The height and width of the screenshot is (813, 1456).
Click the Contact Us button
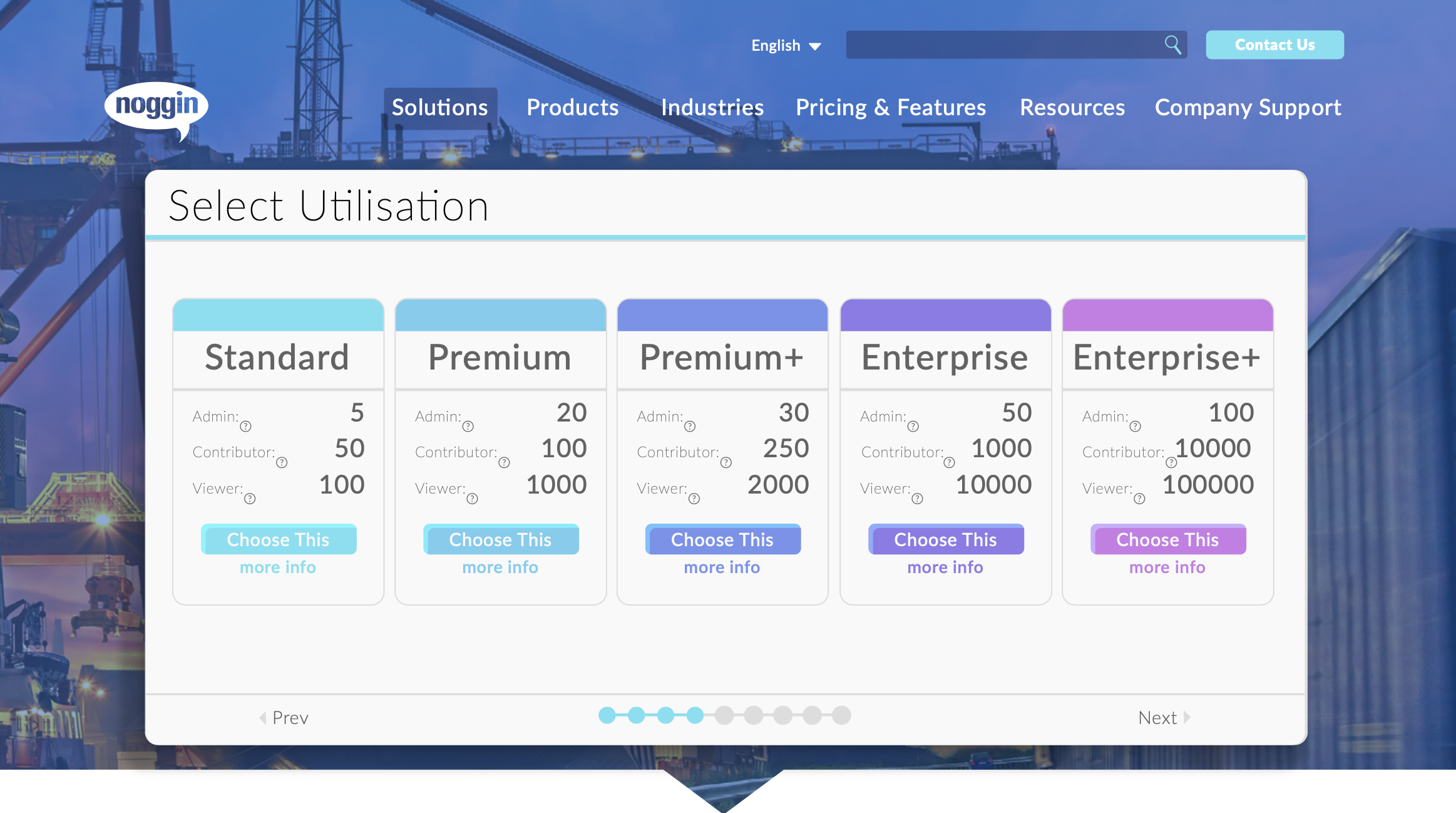(x=1274, y=45)
